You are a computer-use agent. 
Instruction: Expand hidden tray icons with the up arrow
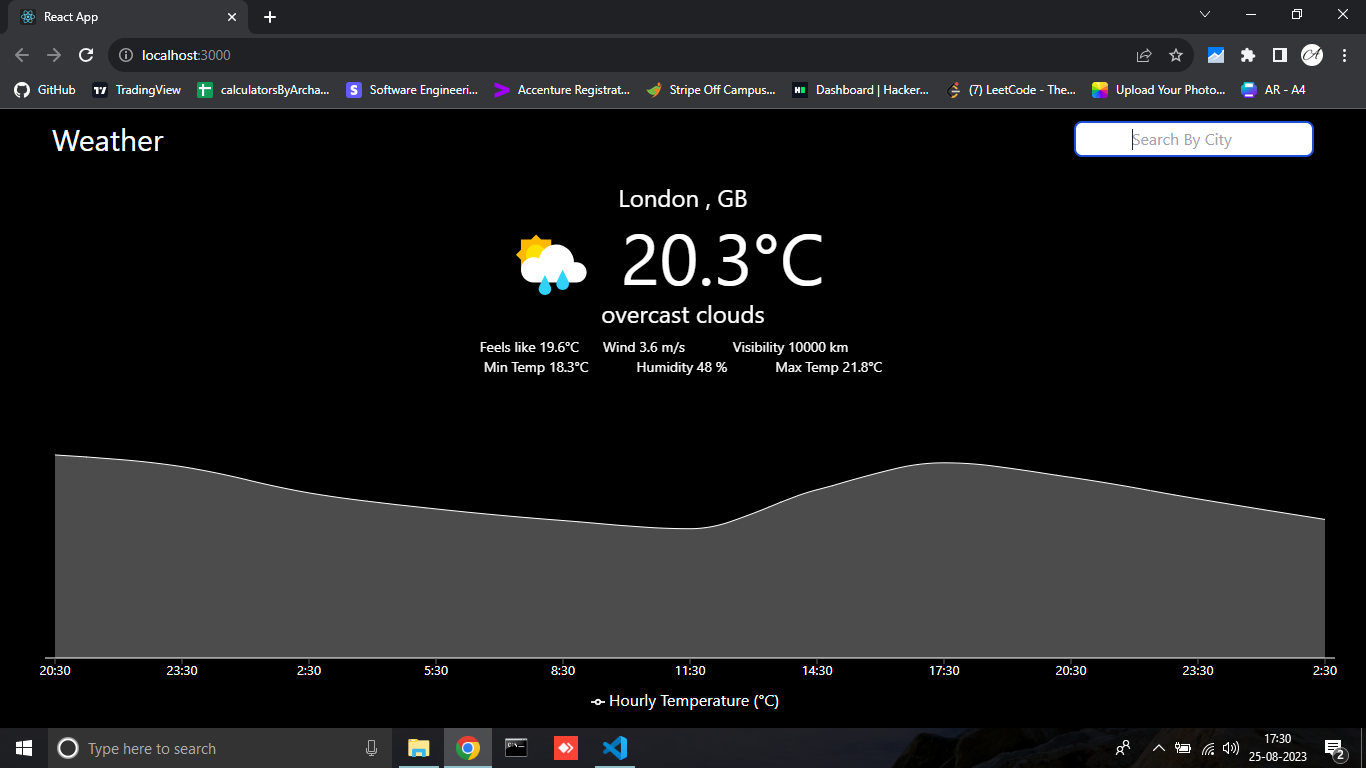pyautogui.click(x=1158, y=747)
